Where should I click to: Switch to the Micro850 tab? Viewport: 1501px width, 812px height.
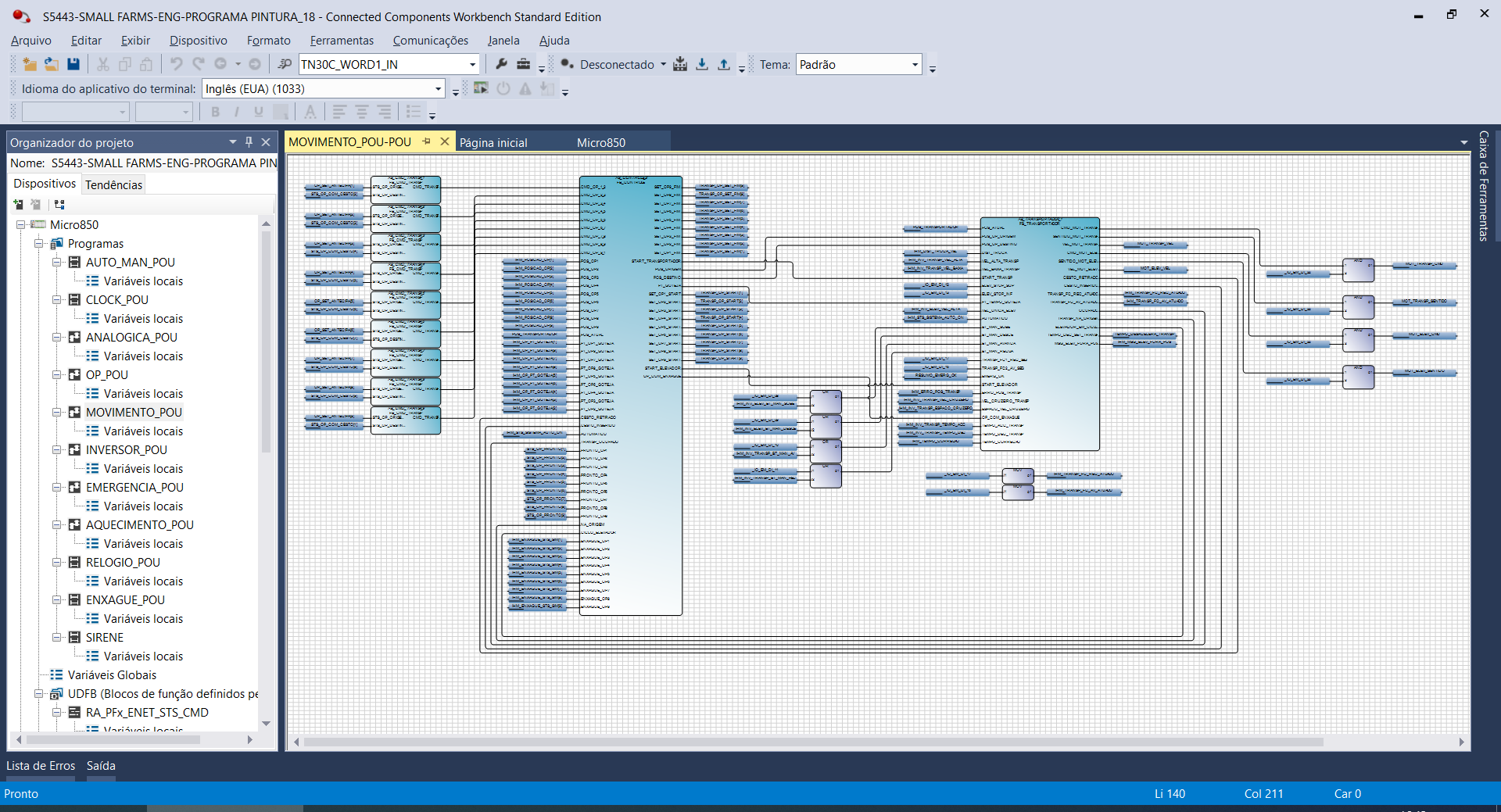(601, 142)
